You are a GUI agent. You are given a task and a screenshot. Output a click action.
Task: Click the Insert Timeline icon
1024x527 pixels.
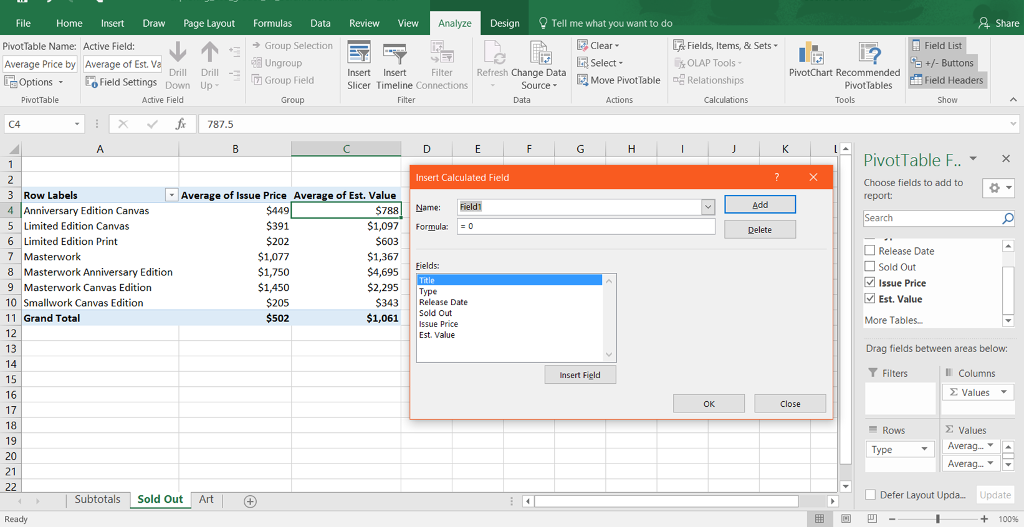coord(394,57)
